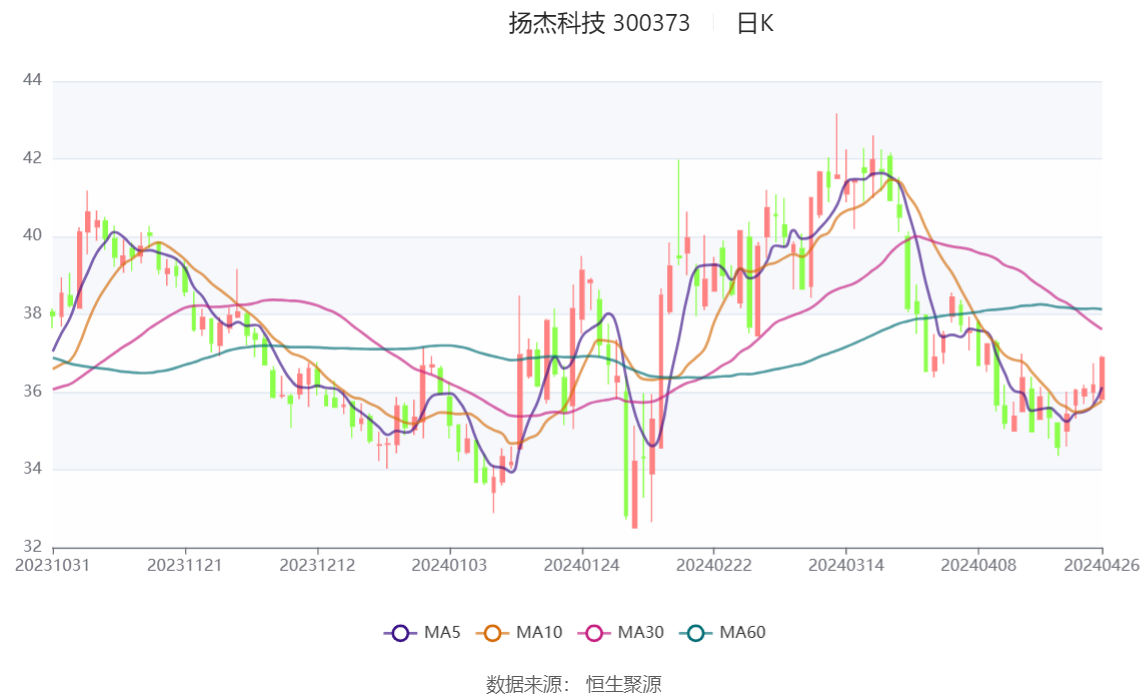Click the x-axis date 20231121
This screenshot has width=1148, height=699.
184,566
